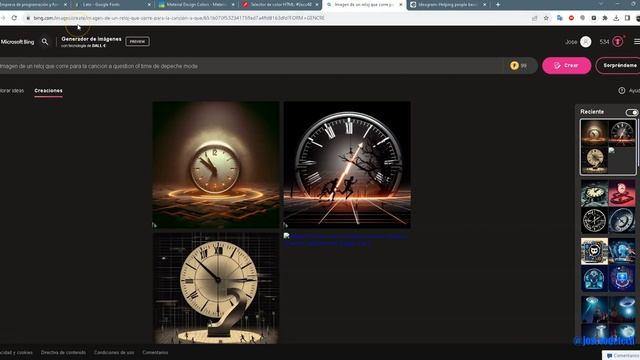Switch to the Explorar ideas tab
This screenshot has width=640, height=360.
pos(12,91)
